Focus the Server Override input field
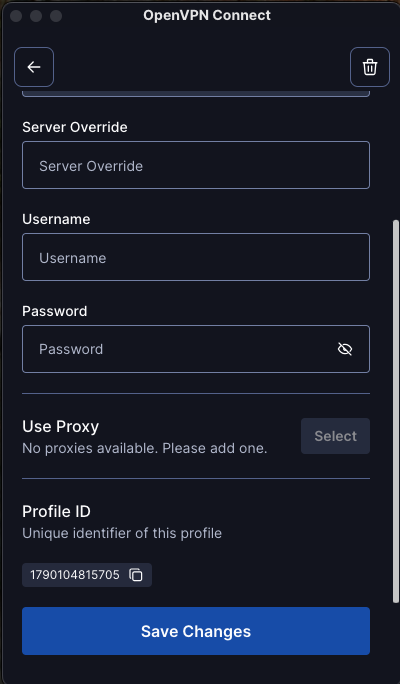The height and width of the screenshot is (684, 400). [196, 165]
